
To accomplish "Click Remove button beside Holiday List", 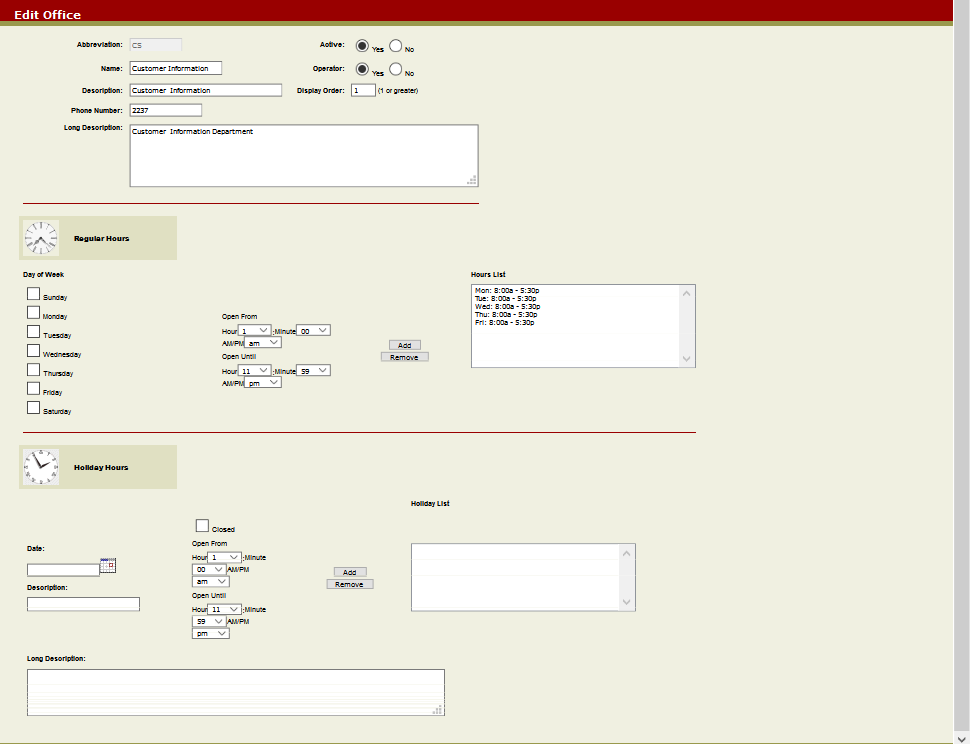I will click(350, 584).
